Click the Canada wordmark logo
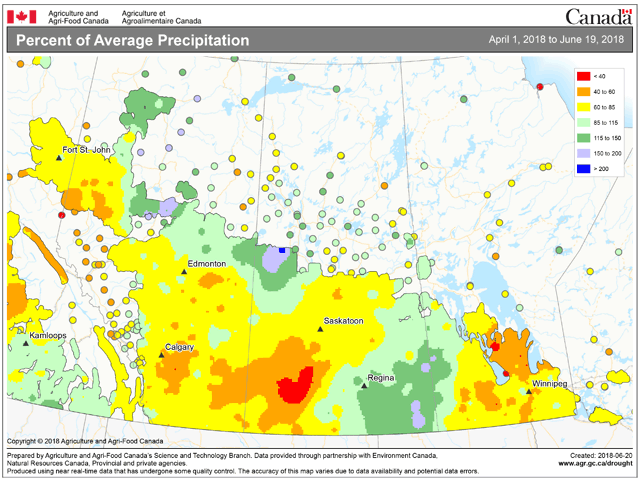This screenshot has width=640, height=480. (598, 15)
